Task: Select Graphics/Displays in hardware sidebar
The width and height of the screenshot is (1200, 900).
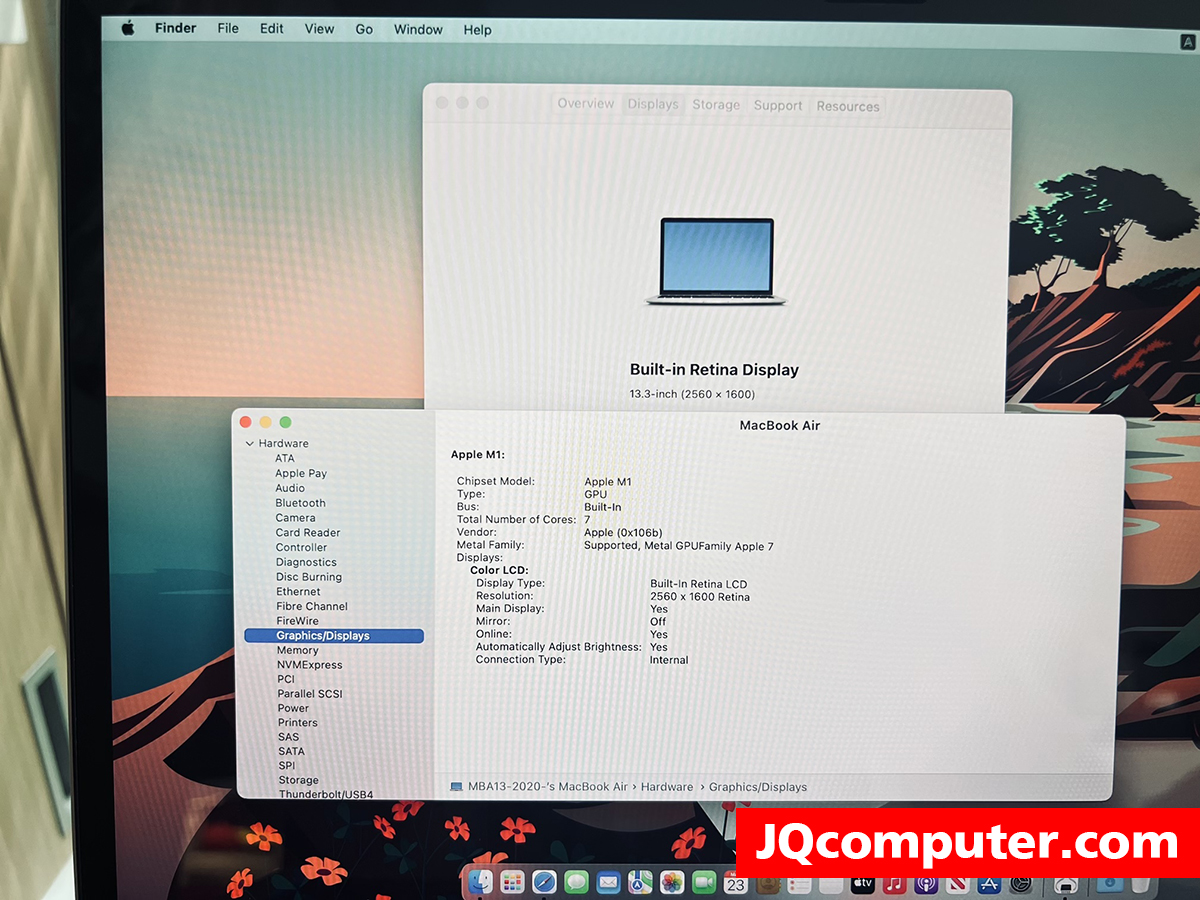Action: (334, 636)
